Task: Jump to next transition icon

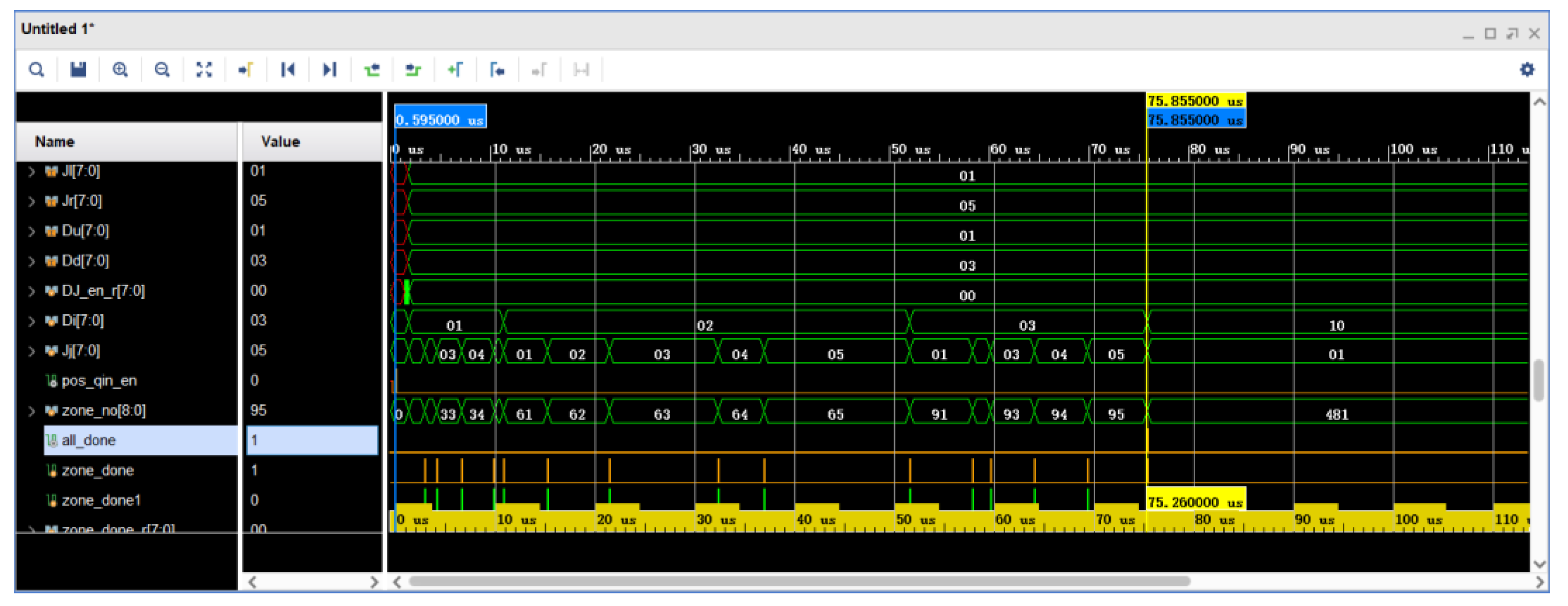Action: coord(413,69)
